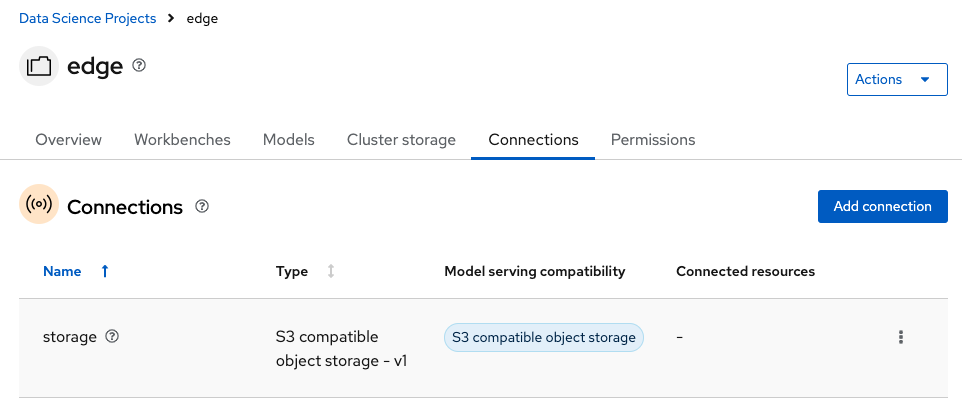Click the Connections section broadcast icon
962x408 pixels.
click(x=39, y=206)
